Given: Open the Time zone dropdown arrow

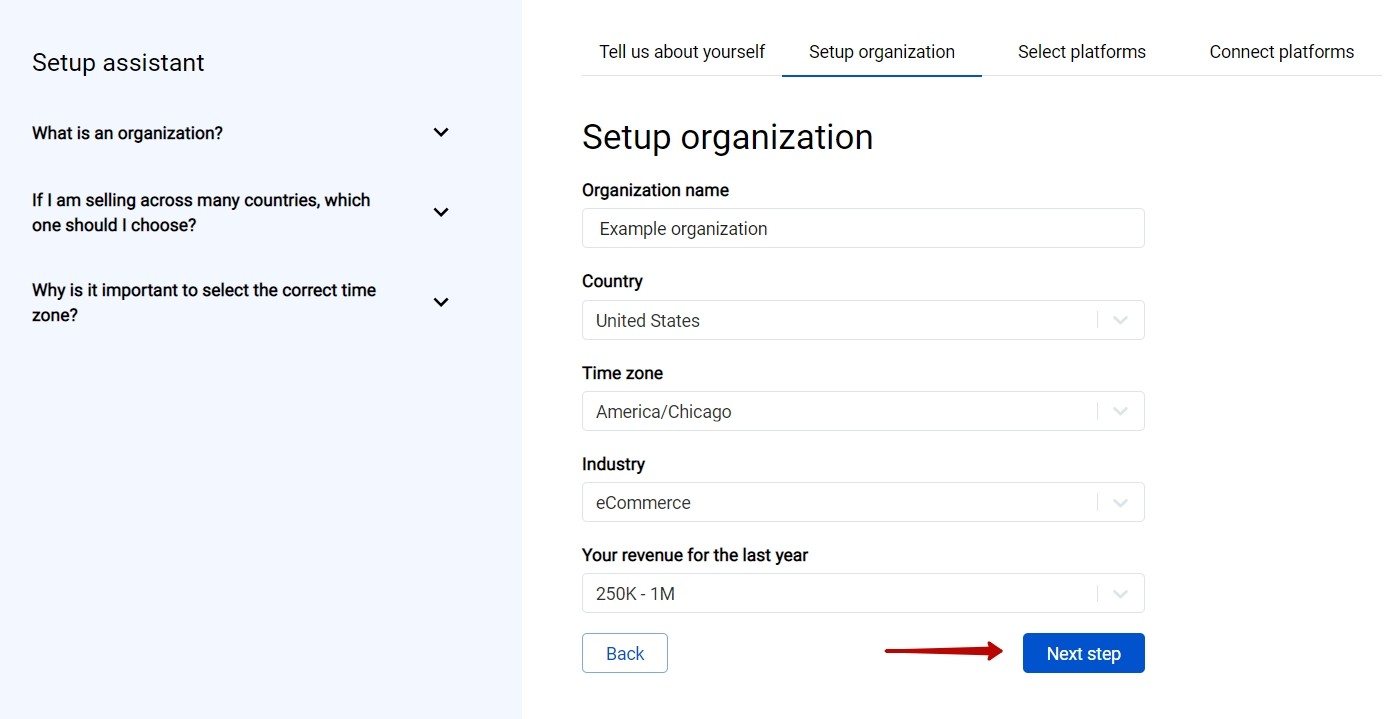Looking at the screenshot, I should coord(1119,411).
